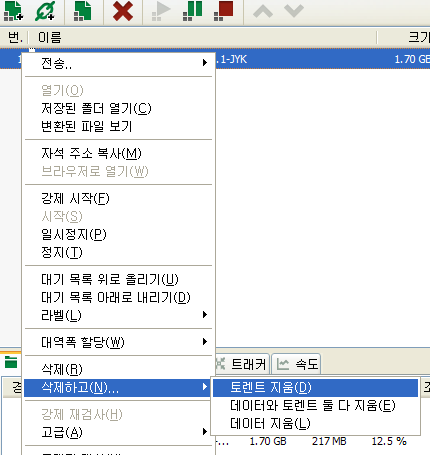Choose 데이터와 토렌트 둘 다 지움(E)

(x=315, y=405)
